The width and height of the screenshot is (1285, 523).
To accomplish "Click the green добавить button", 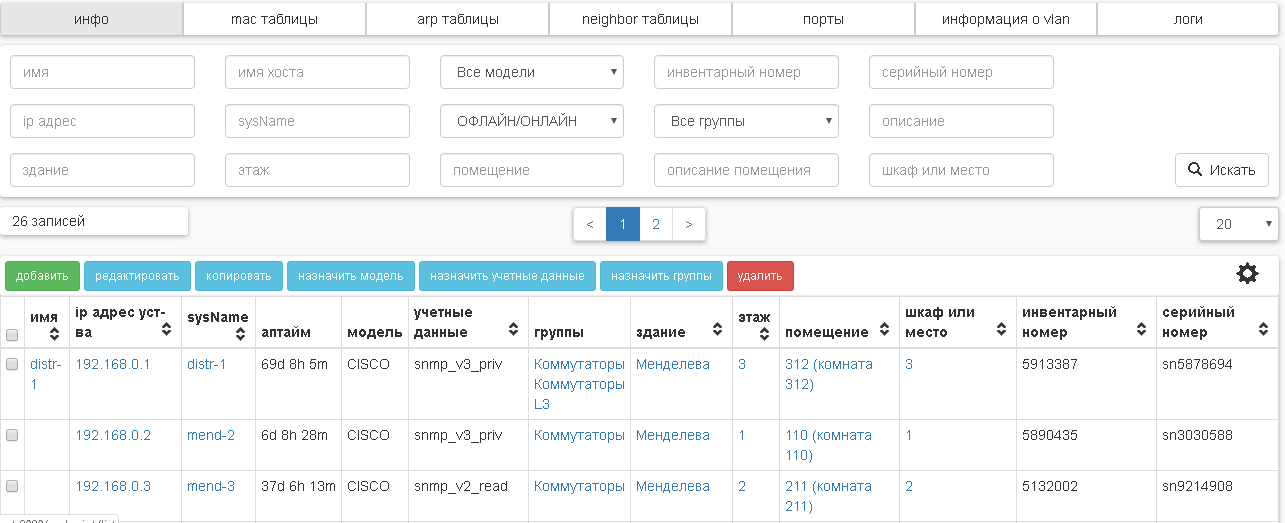I will tap(42, 276).
